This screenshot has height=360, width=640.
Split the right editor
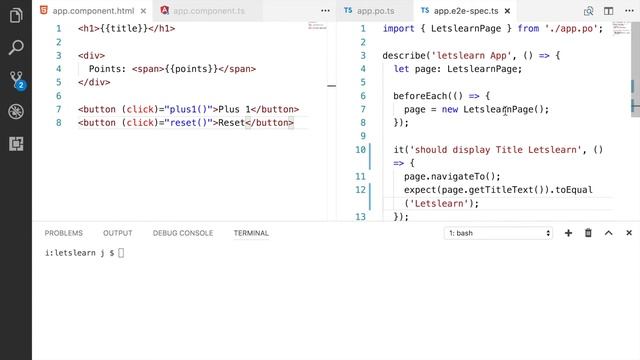pyautogui.click(x=608, y=11)
